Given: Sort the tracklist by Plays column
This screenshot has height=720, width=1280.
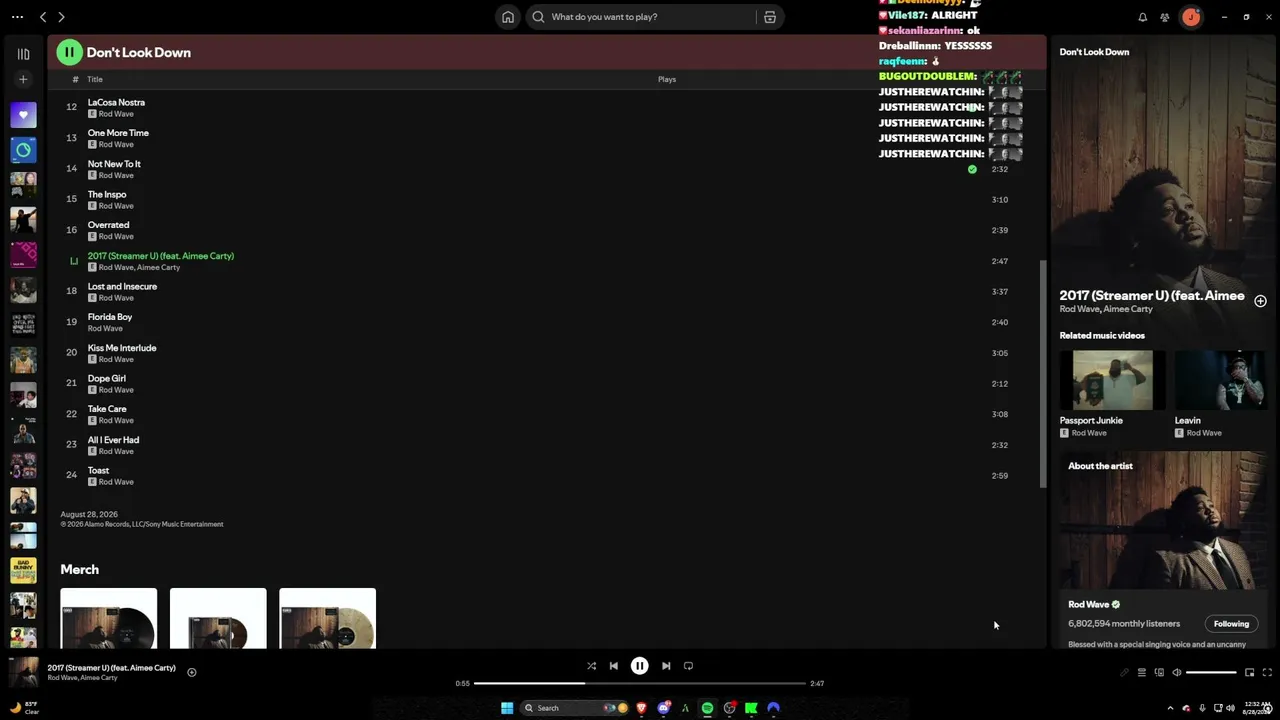Looking at the screenshot, I should click(667, 79).
